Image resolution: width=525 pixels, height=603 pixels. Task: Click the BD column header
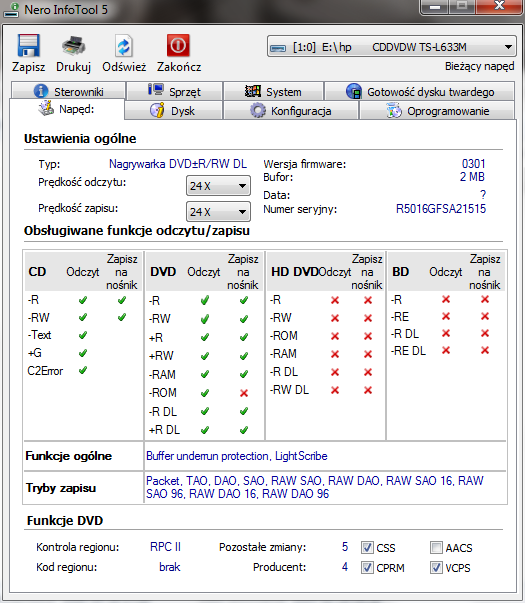tap(400, 272)
